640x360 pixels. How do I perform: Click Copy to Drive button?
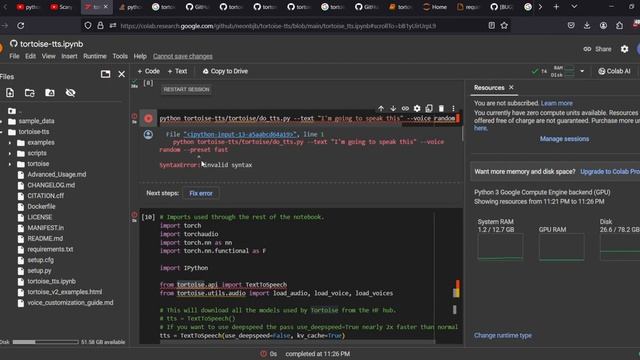(x=225, y=71)
